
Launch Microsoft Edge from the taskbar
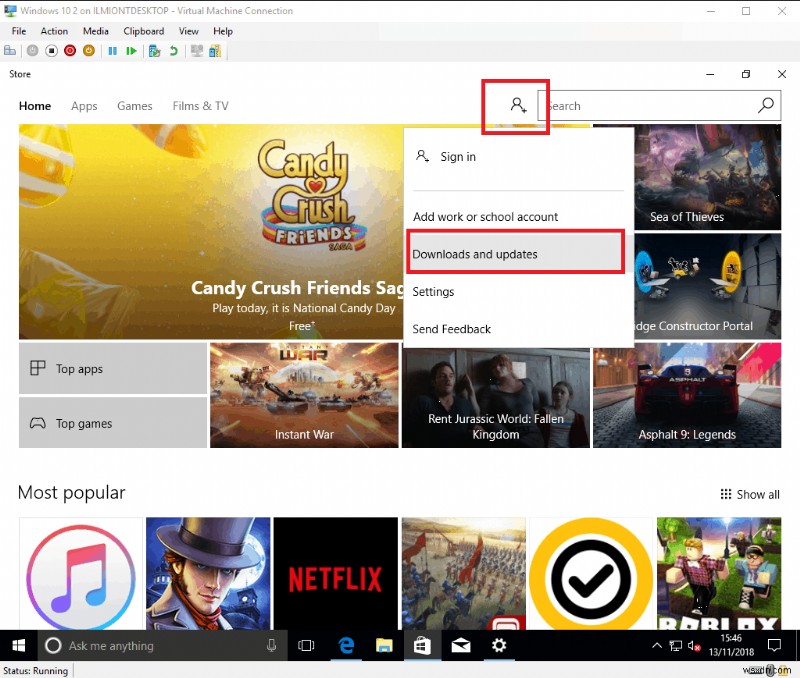pyautogui.click(x=345, y=646)
